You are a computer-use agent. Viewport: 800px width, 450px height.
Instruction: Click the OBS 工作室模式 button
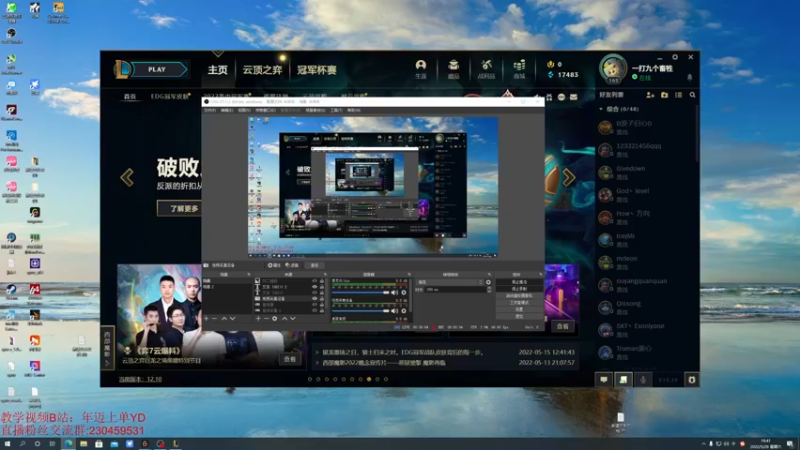coord(519,303)
